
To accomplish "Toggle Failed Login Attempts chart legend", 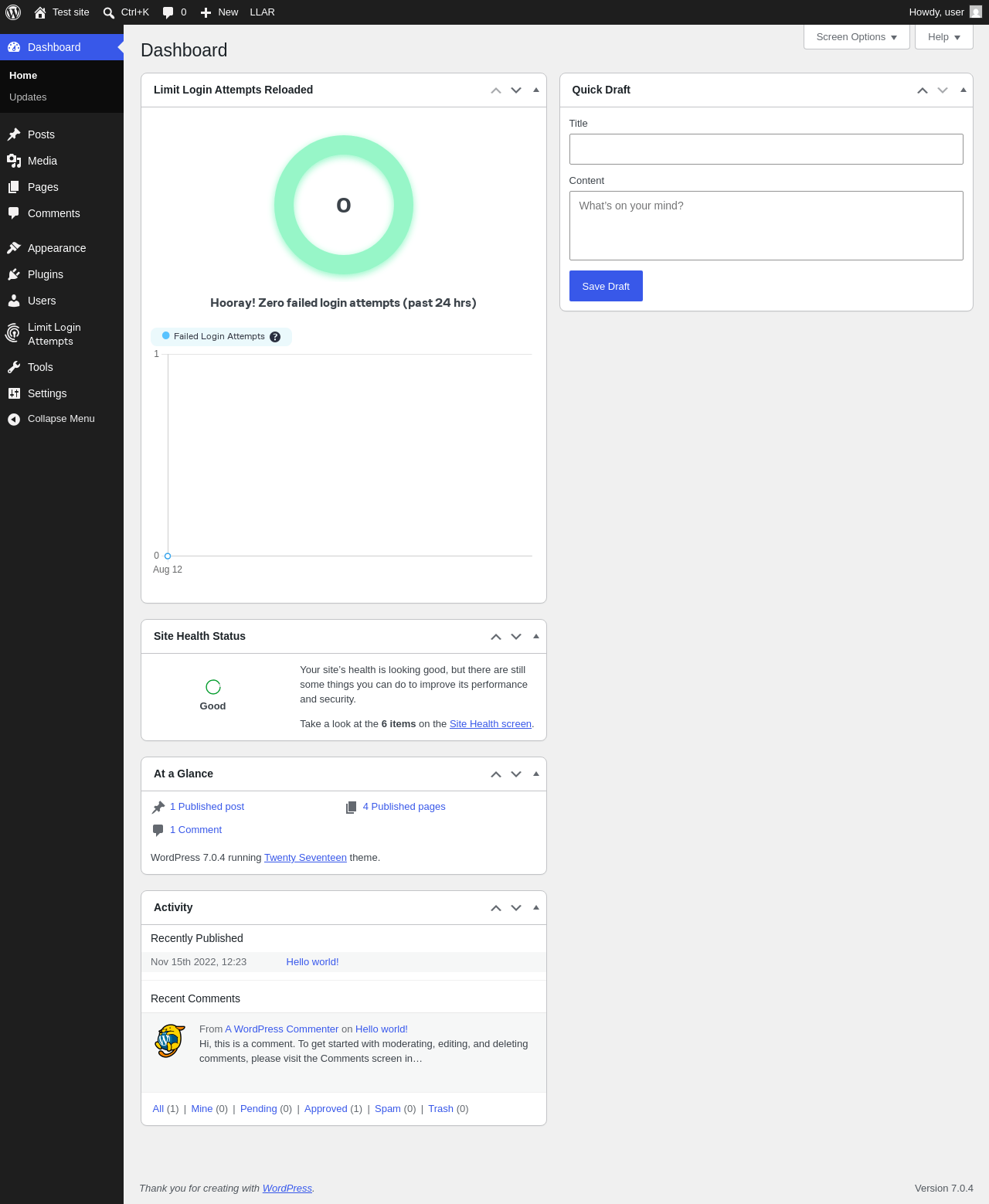I will [221, 336].
